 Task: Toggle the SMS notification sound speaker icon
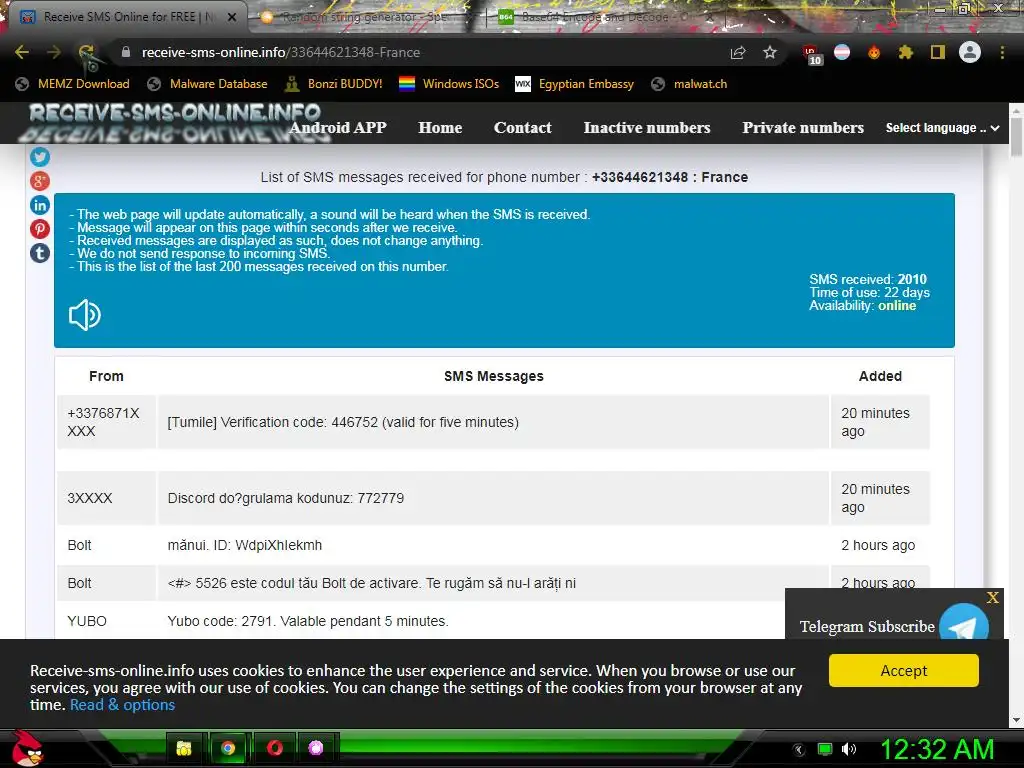(x=84, y=315)
